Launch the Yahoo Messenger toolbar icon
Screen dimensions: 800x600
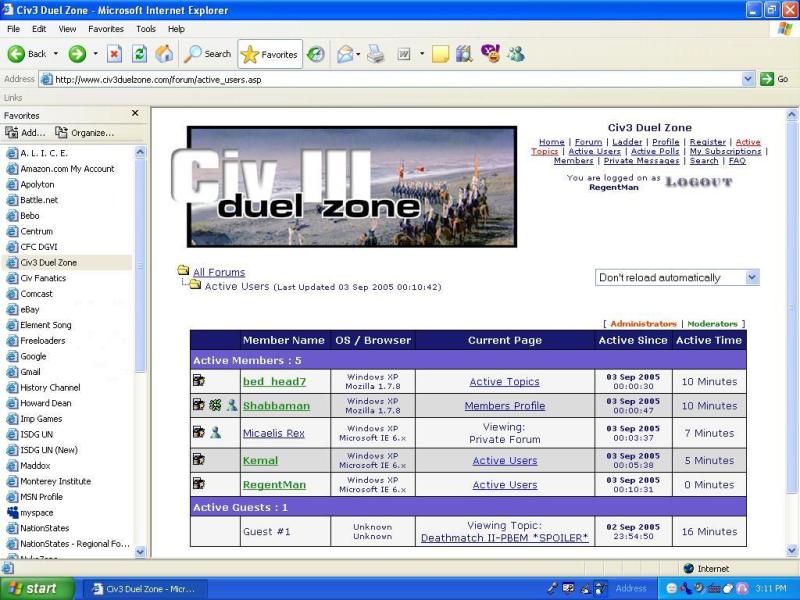(490, 54)
